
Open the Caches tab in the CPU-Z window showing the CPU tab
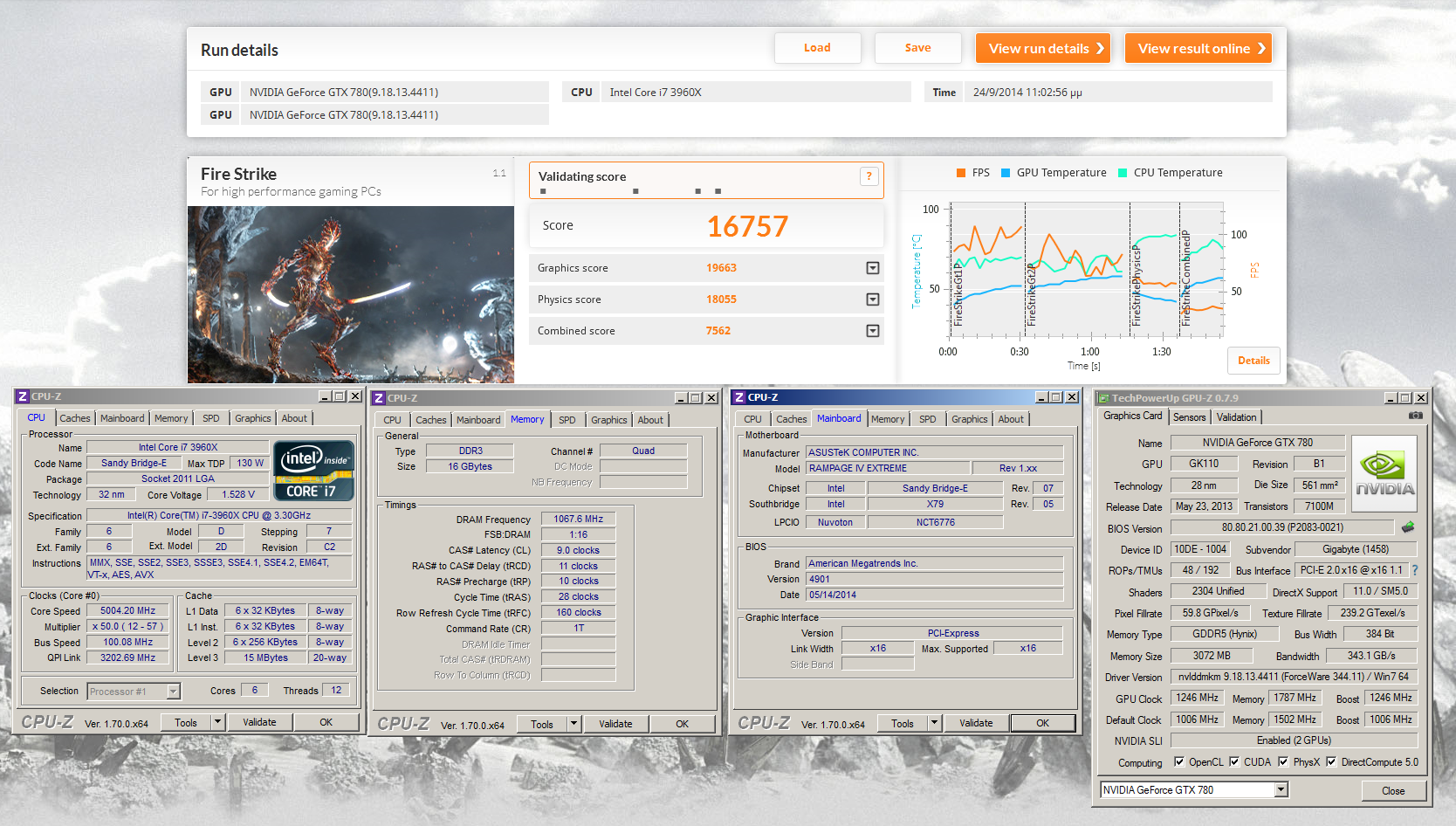75,418
